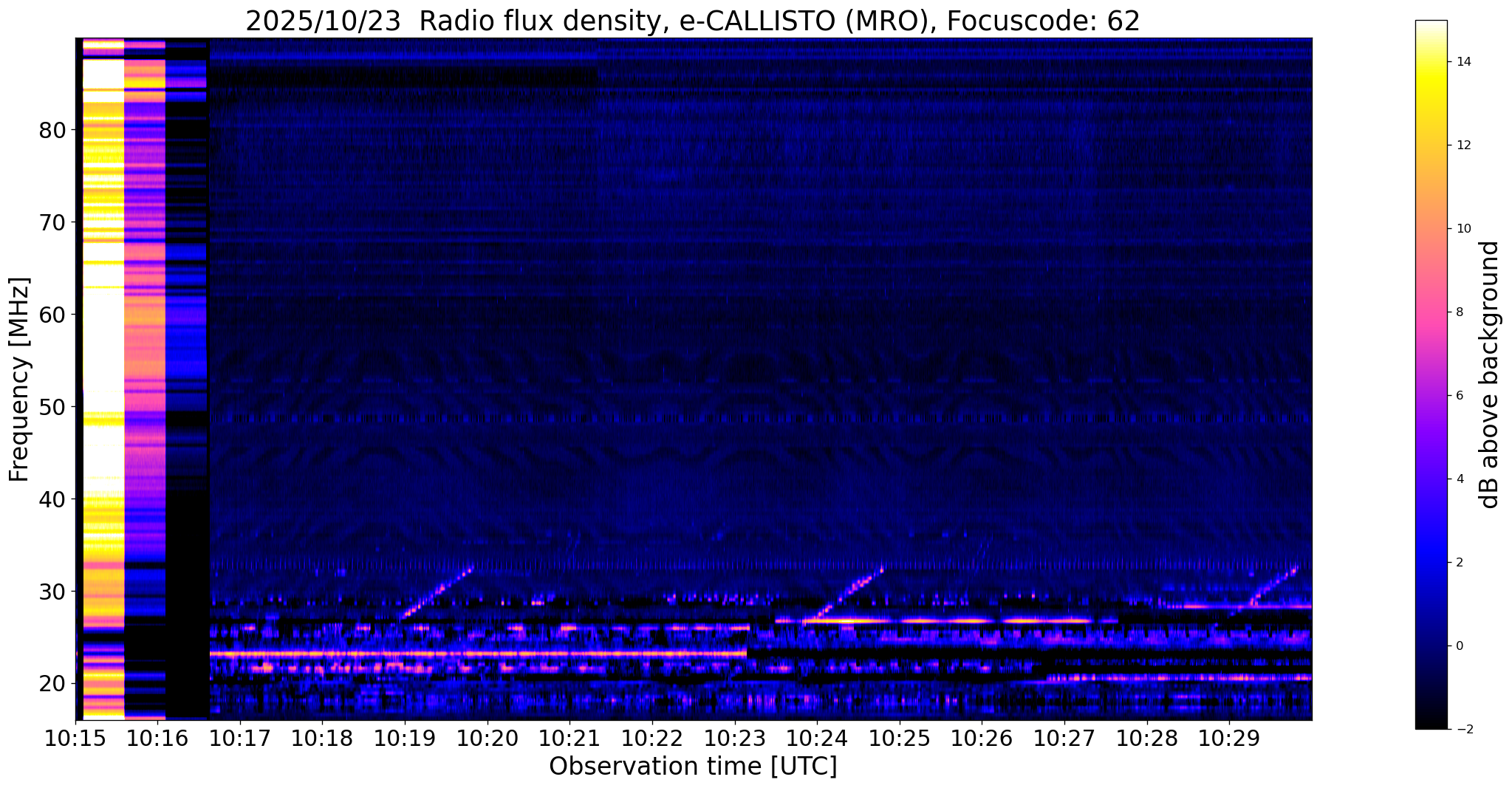Select the 10:16 time tick label
This screenshot has width=1512, height=788.
157,738
